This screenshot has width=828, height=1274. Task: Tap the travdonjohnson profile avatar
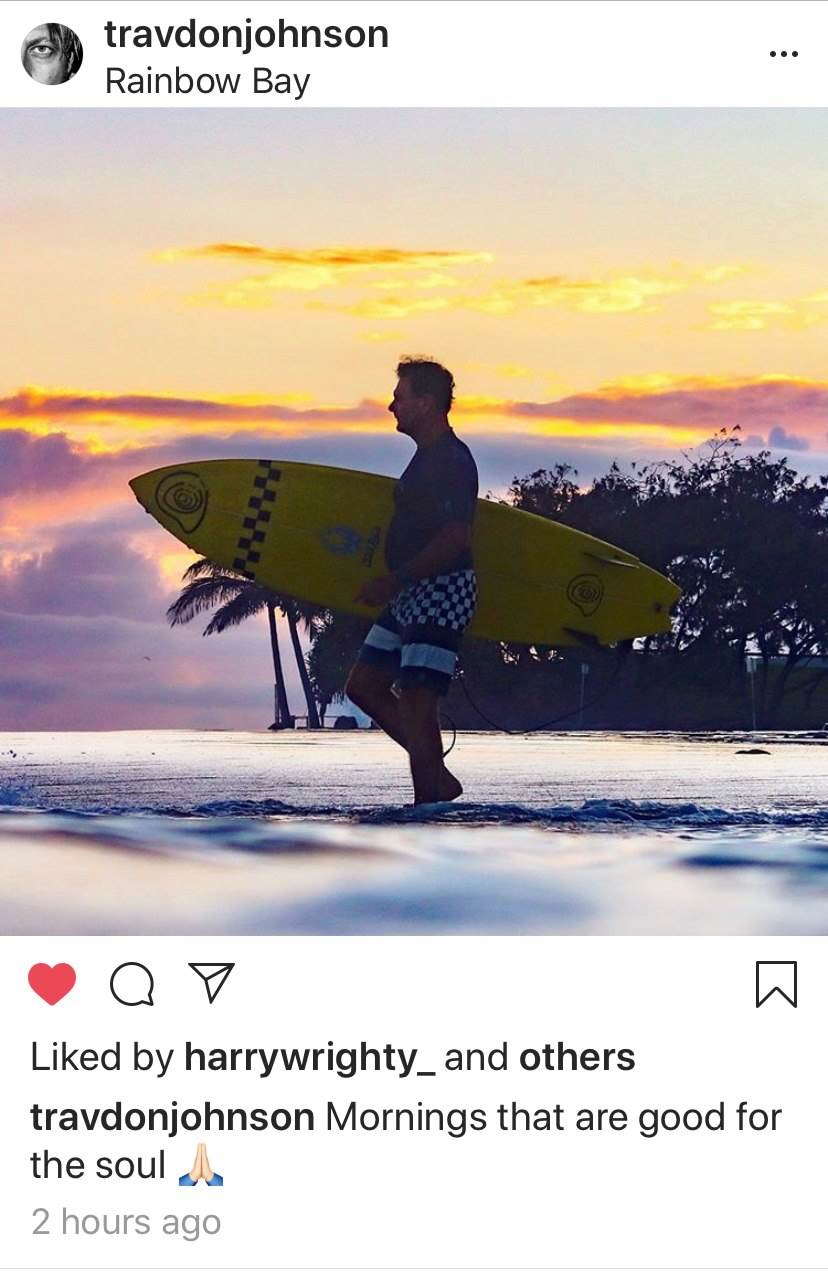point(52,54)
